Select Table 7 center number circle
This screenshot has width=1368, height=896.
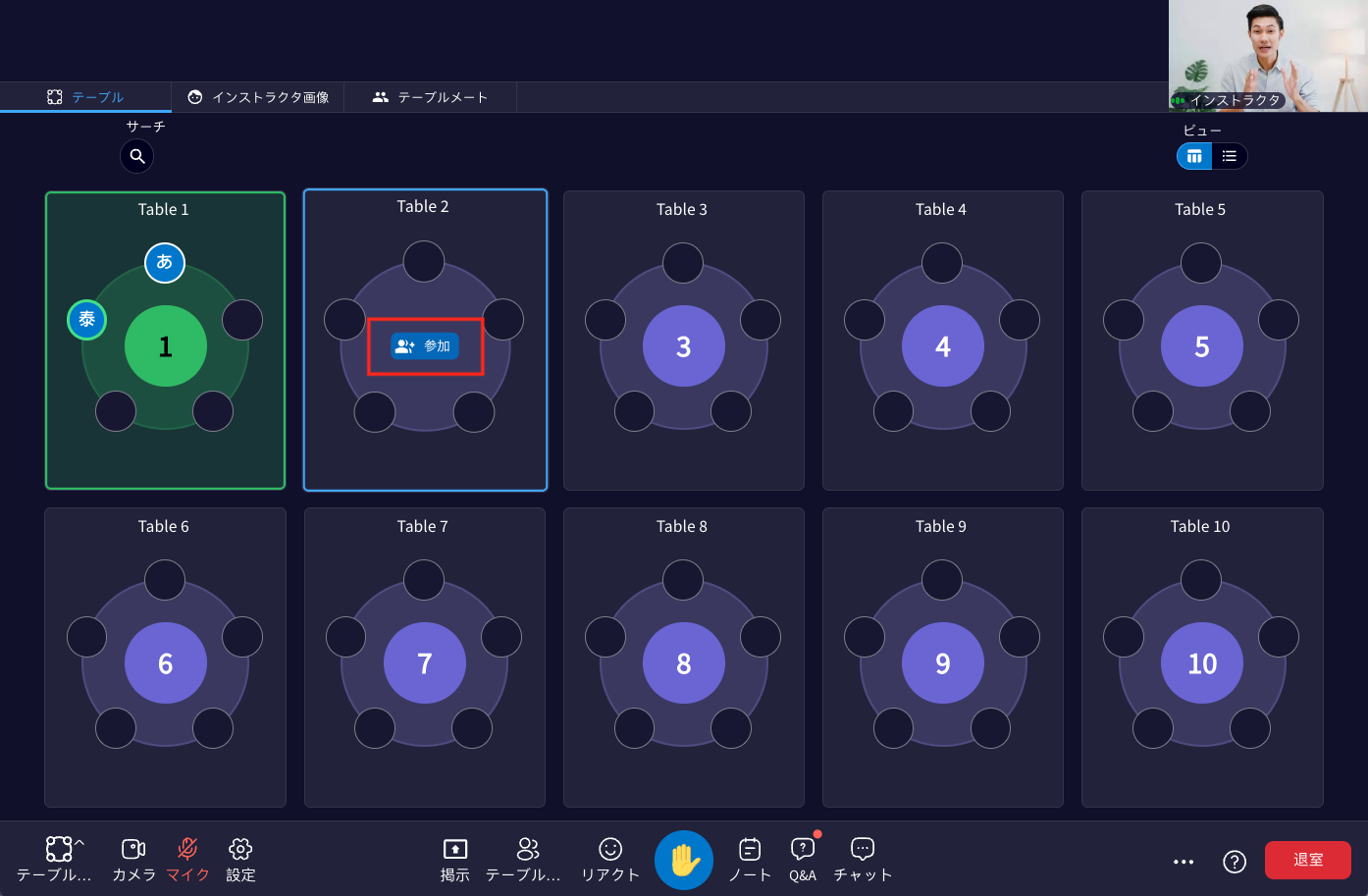click(425, 663)
